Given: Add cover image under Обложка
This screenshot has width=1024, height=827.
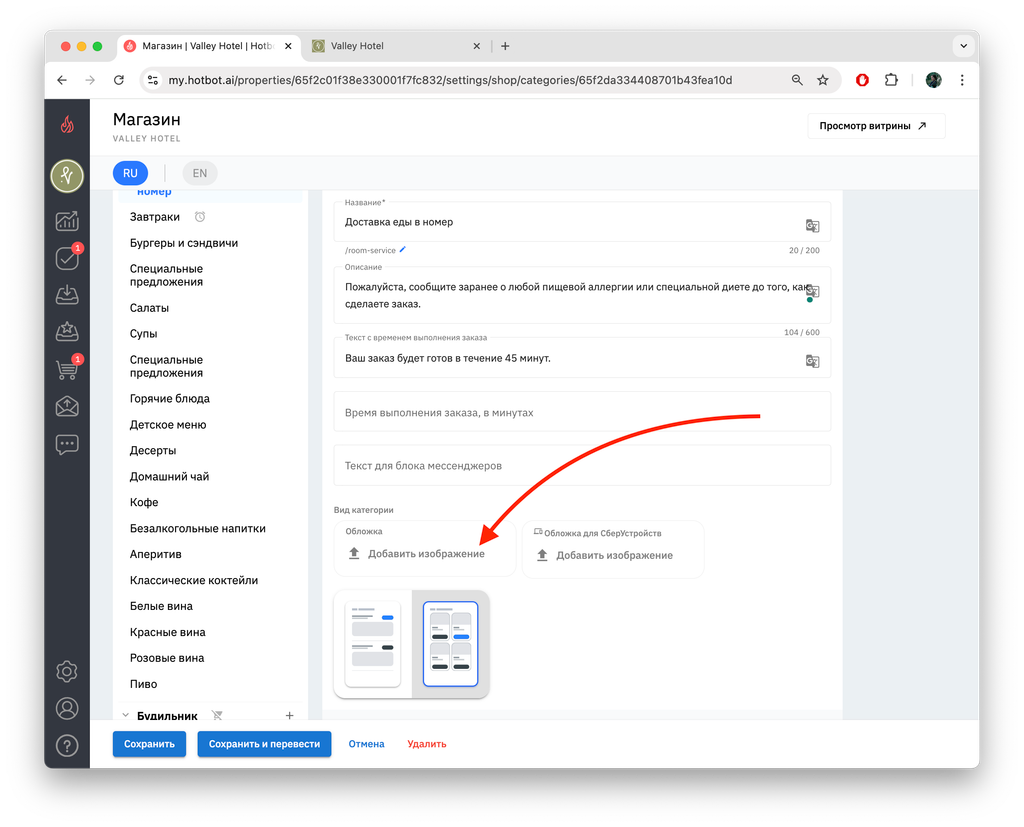Looking at the screenshot, I should tap(417, 554).
